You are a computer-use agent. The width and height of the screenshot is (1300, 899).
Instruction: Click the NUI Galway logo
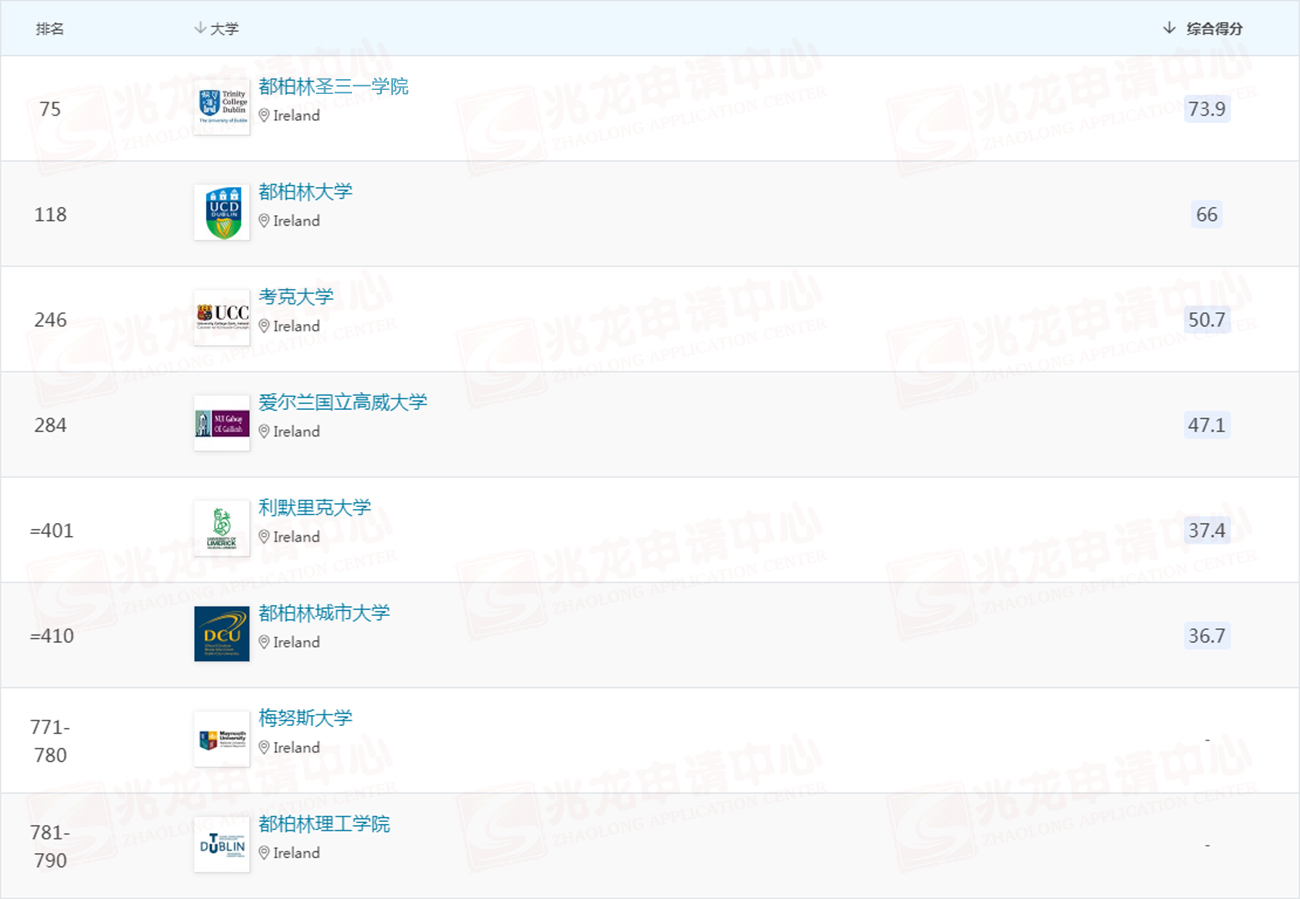[x=221, y=424]
